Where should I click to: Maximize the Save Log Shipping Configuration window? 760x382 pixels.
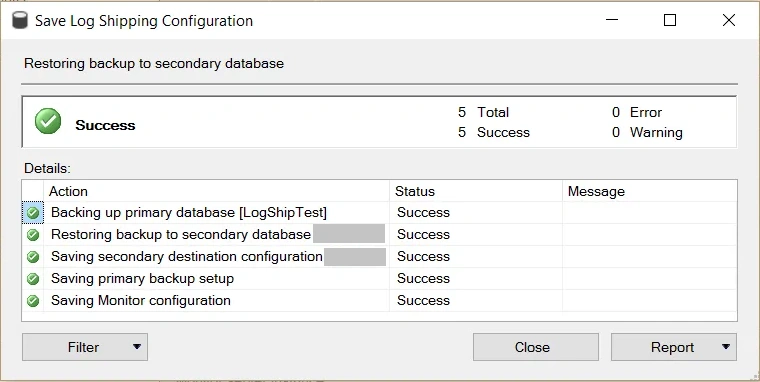click(670, 20)
